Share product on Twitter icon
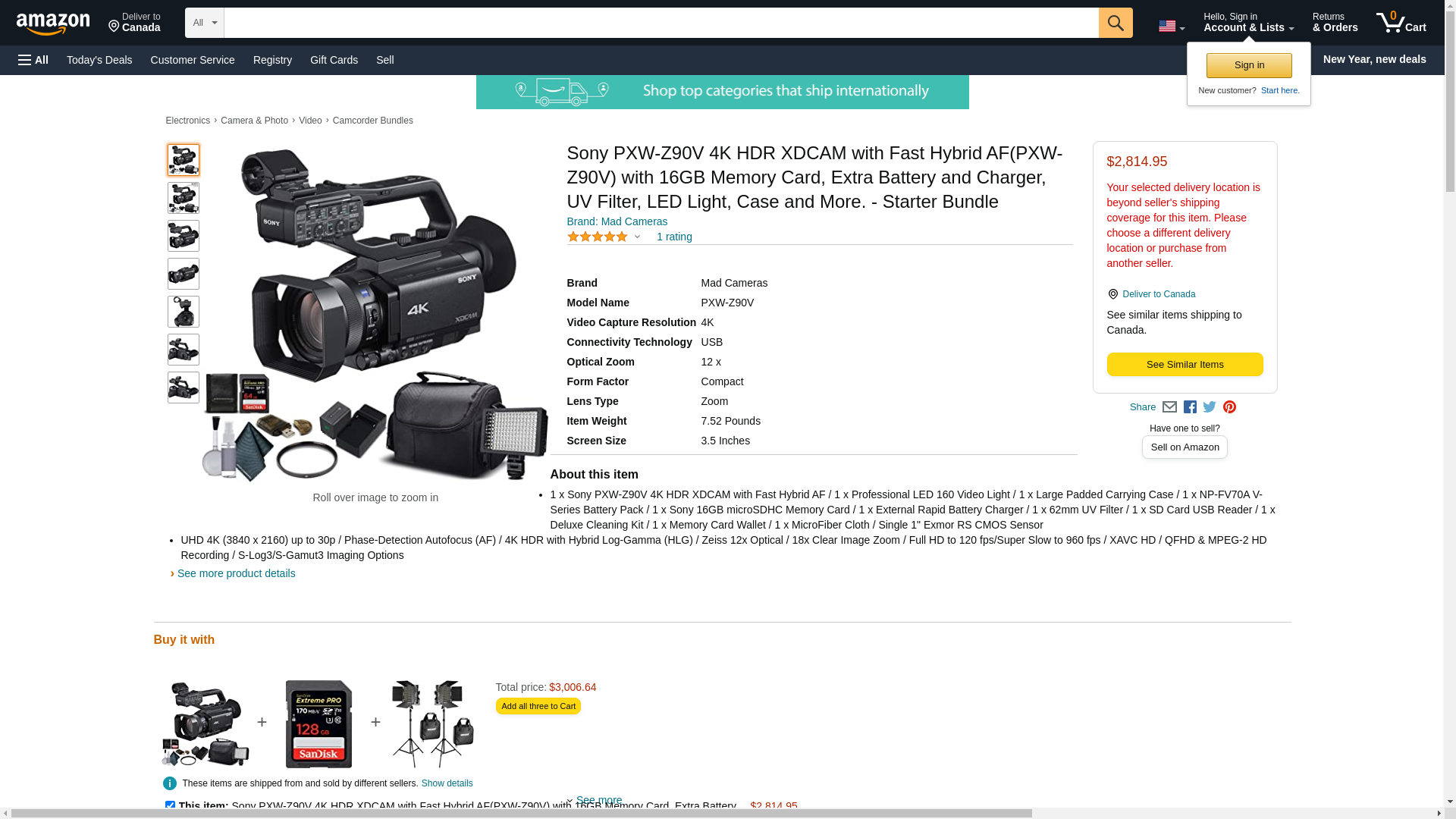Viewport: 1456px width, 819px height. [1210, 407]
